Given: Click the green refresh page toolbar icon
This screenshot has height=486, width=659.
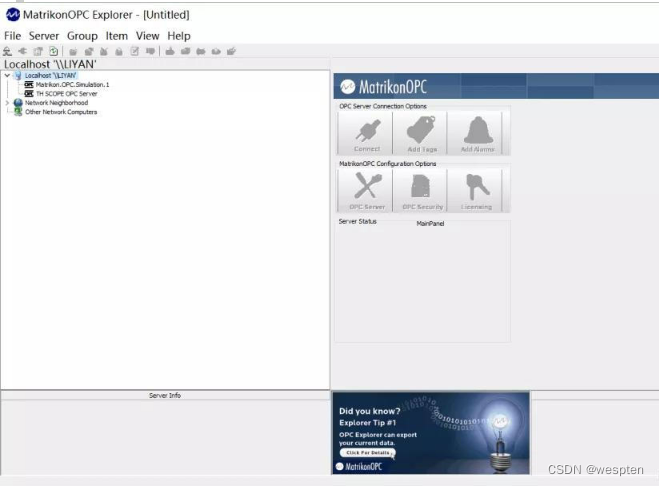Looking at the screenshot, I should pos(53,51).
